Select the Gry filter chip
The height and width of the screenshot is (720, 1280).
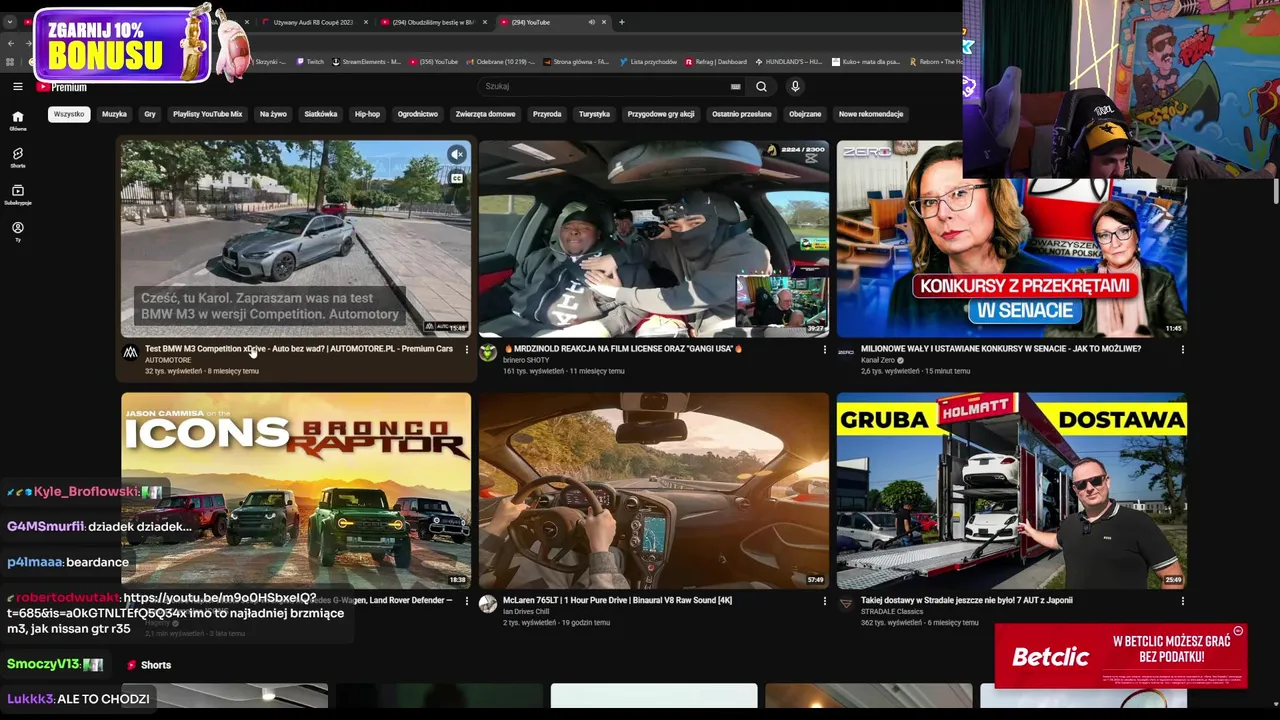[150, 114]
